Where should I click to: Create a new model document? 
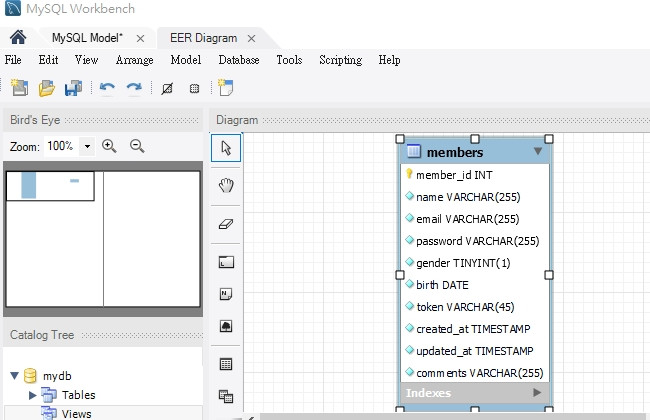point(19,88)
